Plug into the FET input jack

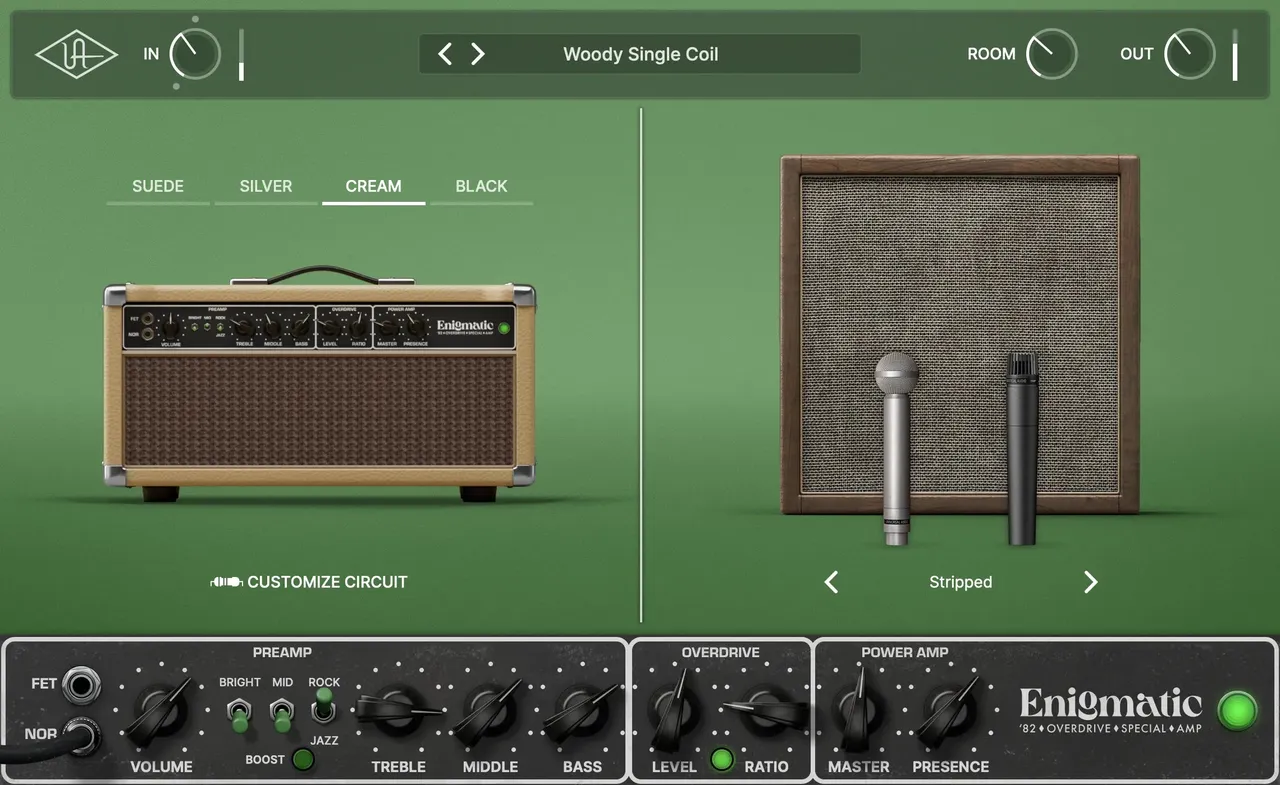[x=80, y=685]
